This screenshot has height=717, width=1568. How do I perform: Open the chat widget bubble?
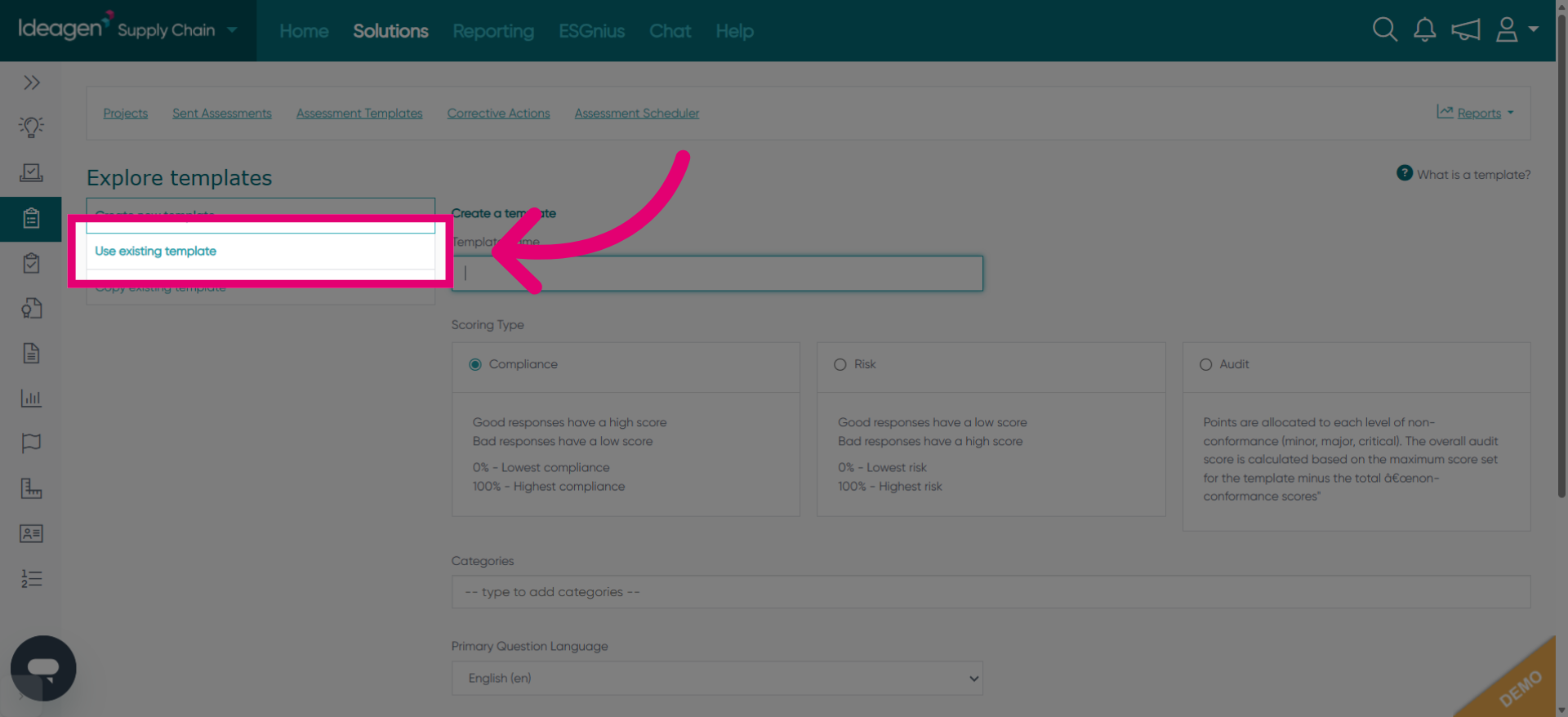click(43, 668)
